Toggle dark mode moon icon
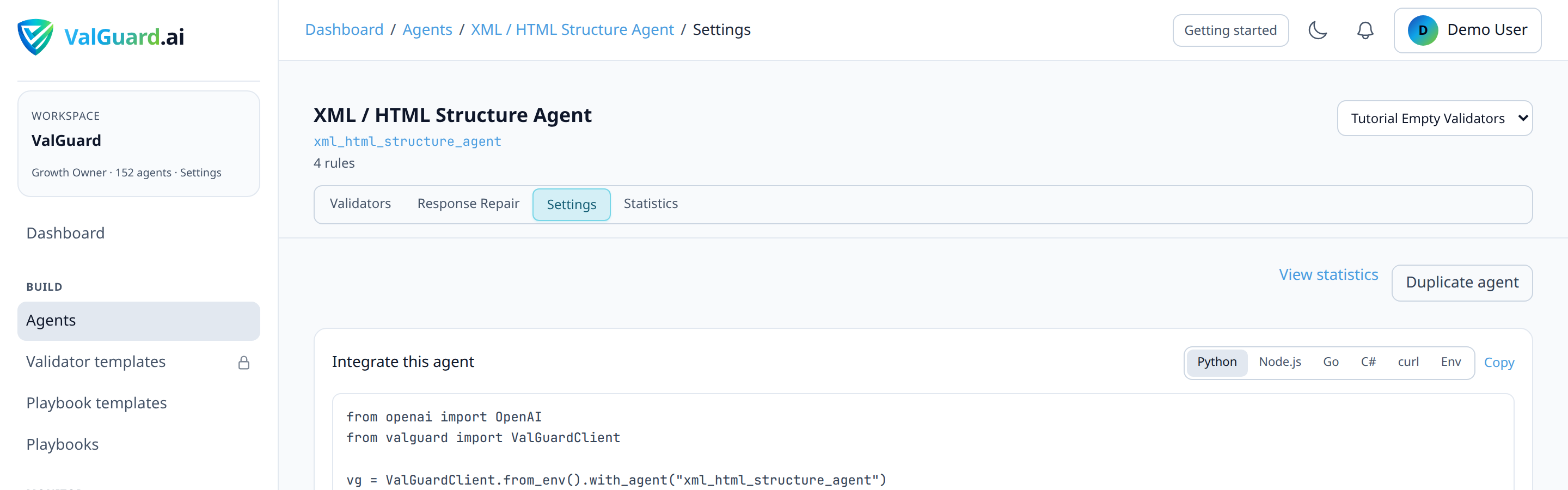The height and width of the screenshot is (490, 1568). (x=1318, y=30)
